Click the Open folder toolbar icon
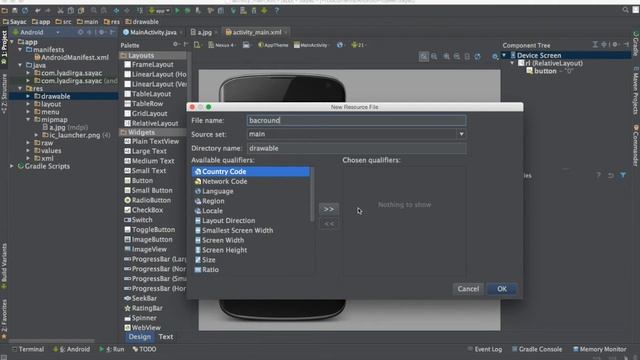 click(4, 11)
